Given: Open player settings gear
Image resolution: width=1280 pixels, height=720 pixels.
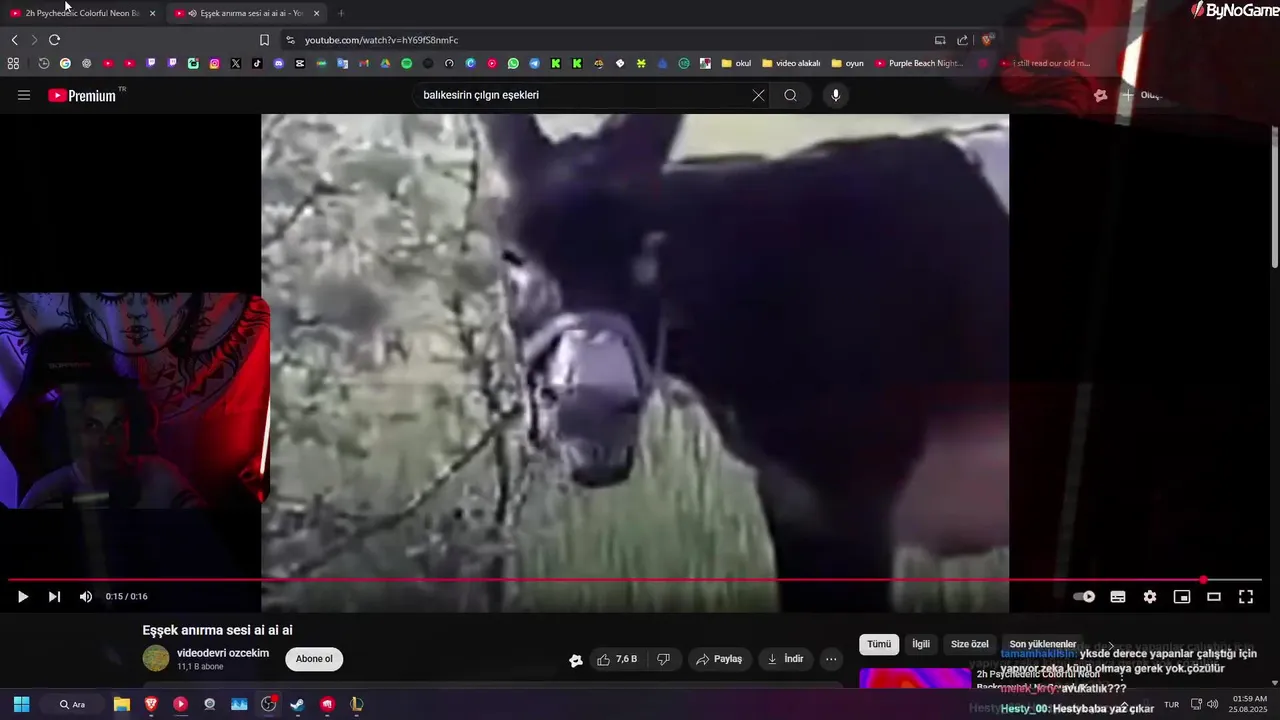Looking at the screenshot, I should (1150, 597).
